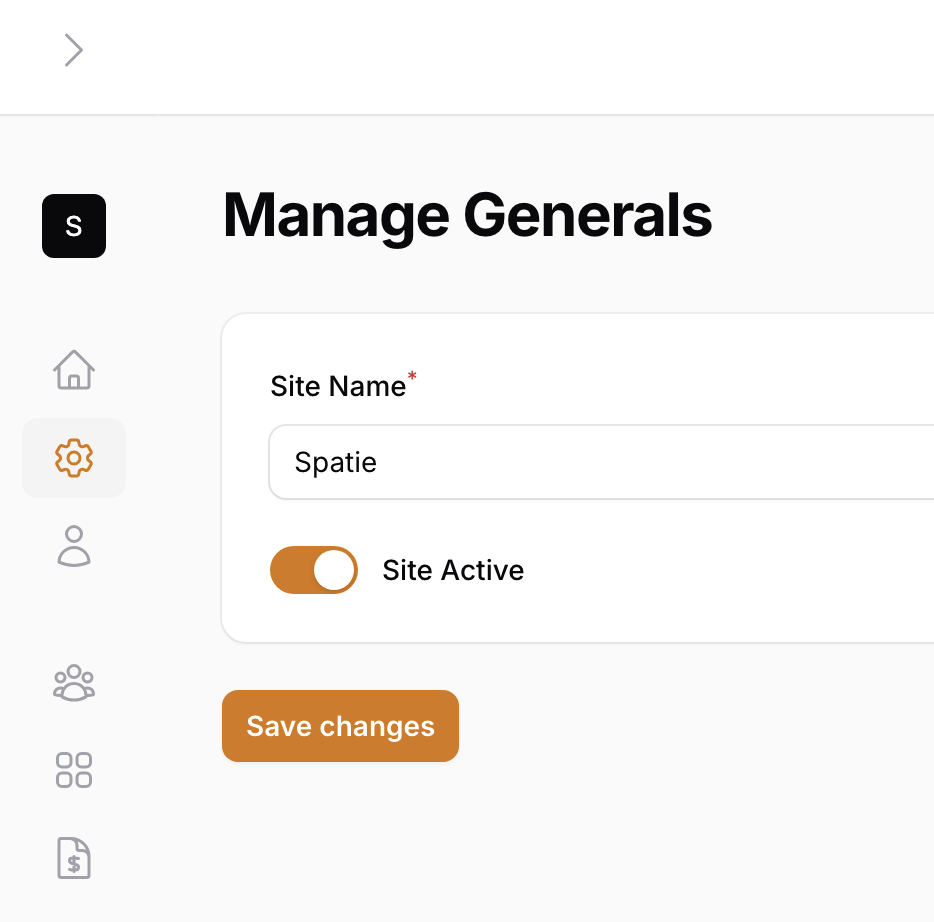Disable the Site Active toggle switch
934x922 pixels.
pos(314,570)
